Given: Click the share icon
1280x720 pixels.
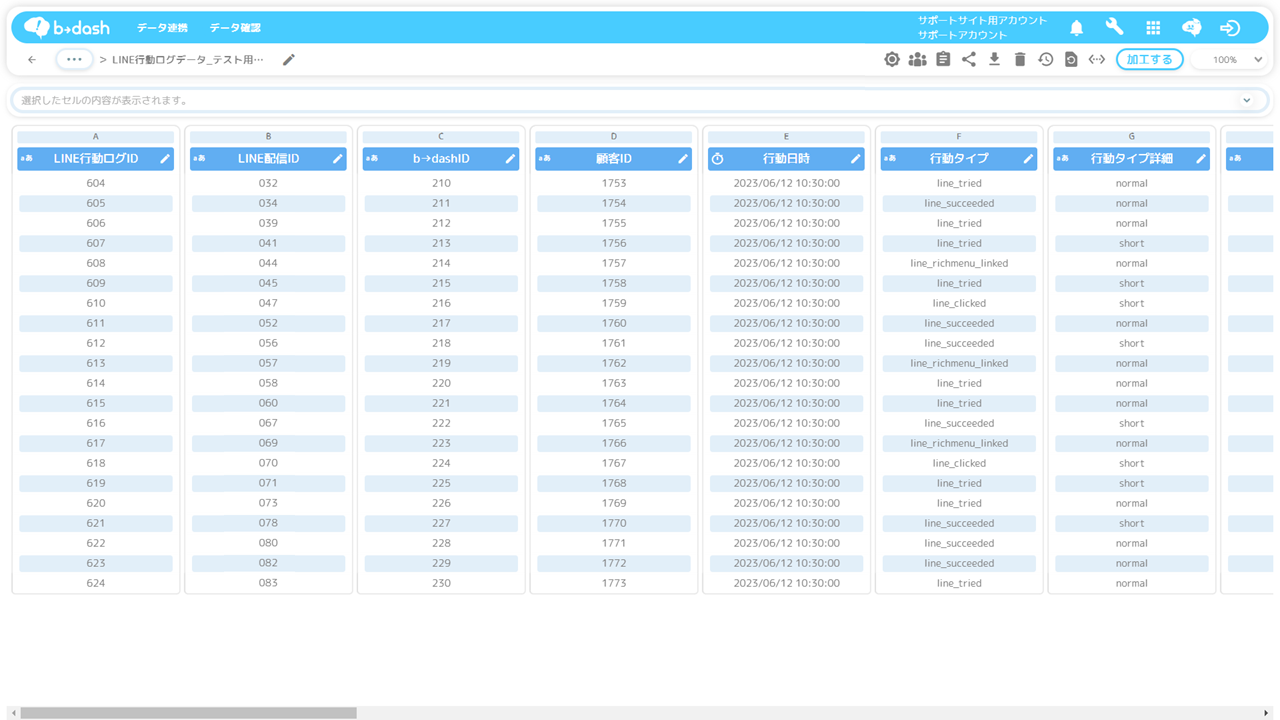Looking at the screenshot, I should tap(968, 60).
